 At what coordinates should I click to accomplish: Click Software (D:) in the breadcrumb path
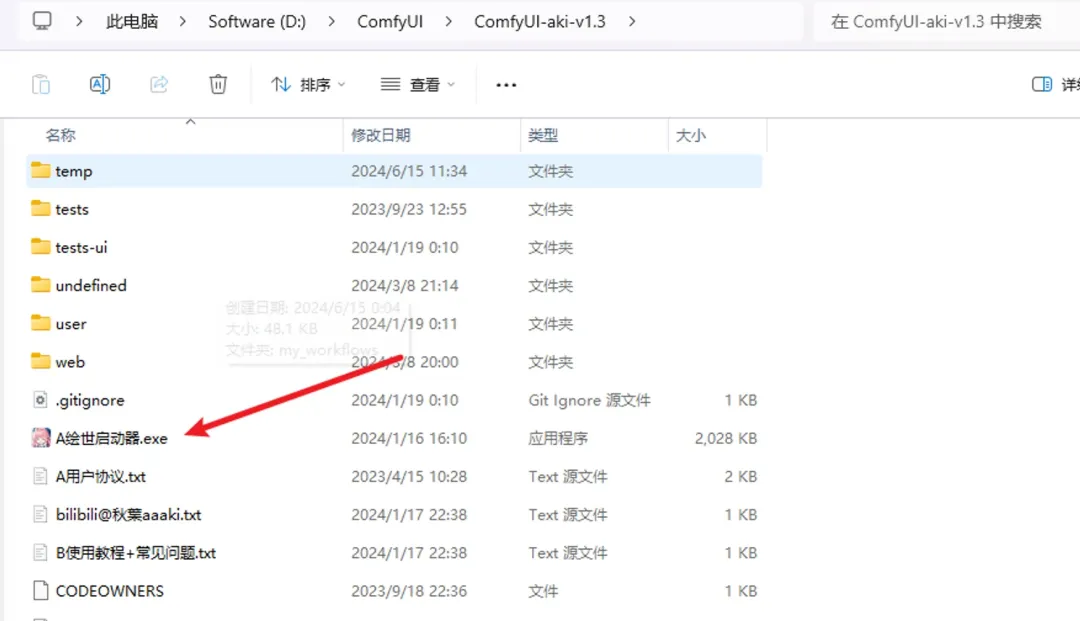pos(257,21)
